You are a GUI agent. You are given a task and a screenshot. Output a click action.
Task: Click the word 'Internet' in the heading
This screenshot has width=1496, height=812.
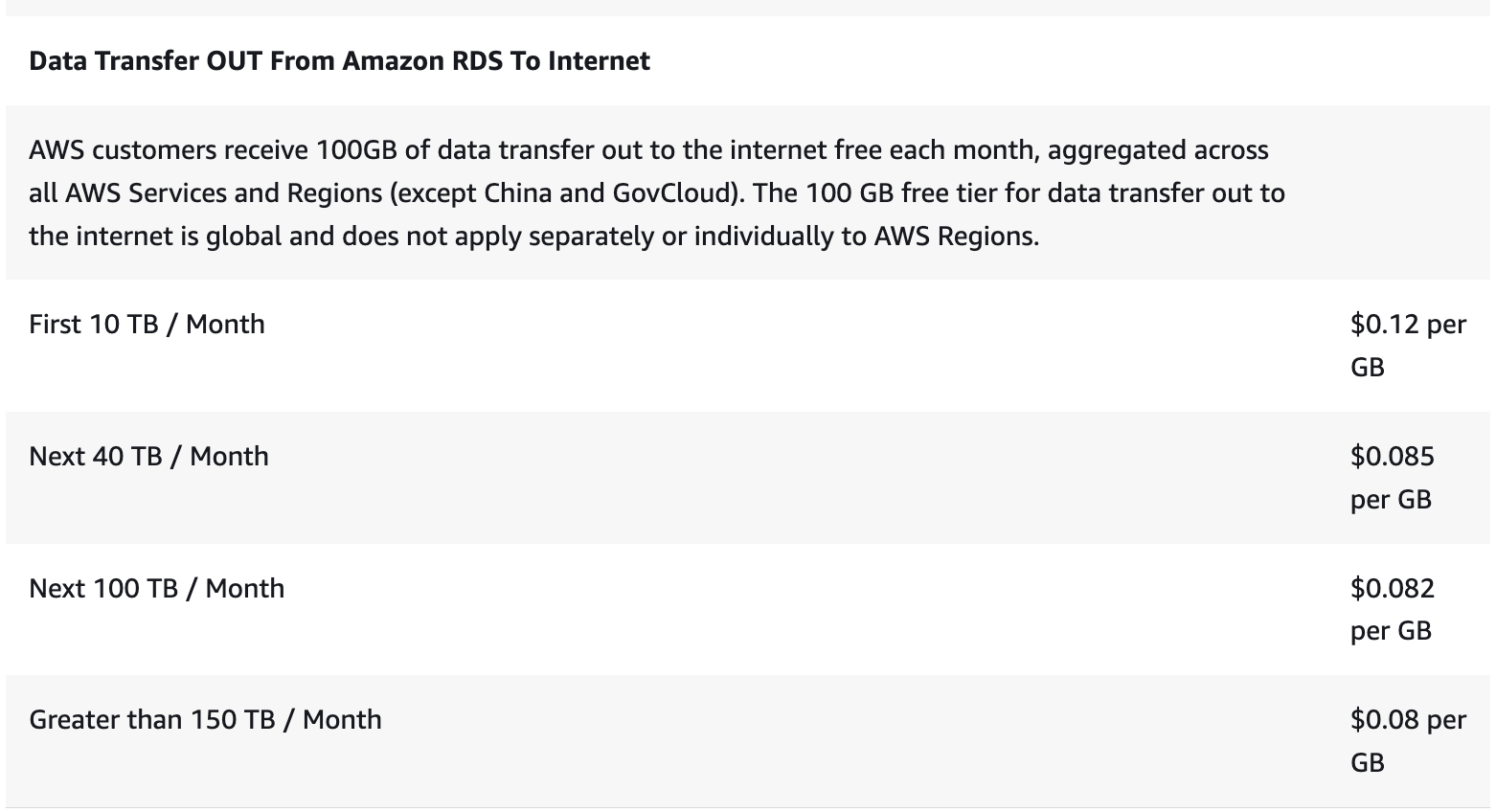(599, 61)
